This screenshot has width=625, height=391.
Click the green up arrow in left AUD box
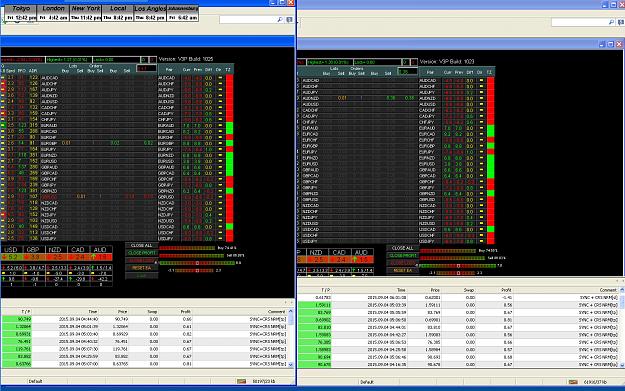93,257
